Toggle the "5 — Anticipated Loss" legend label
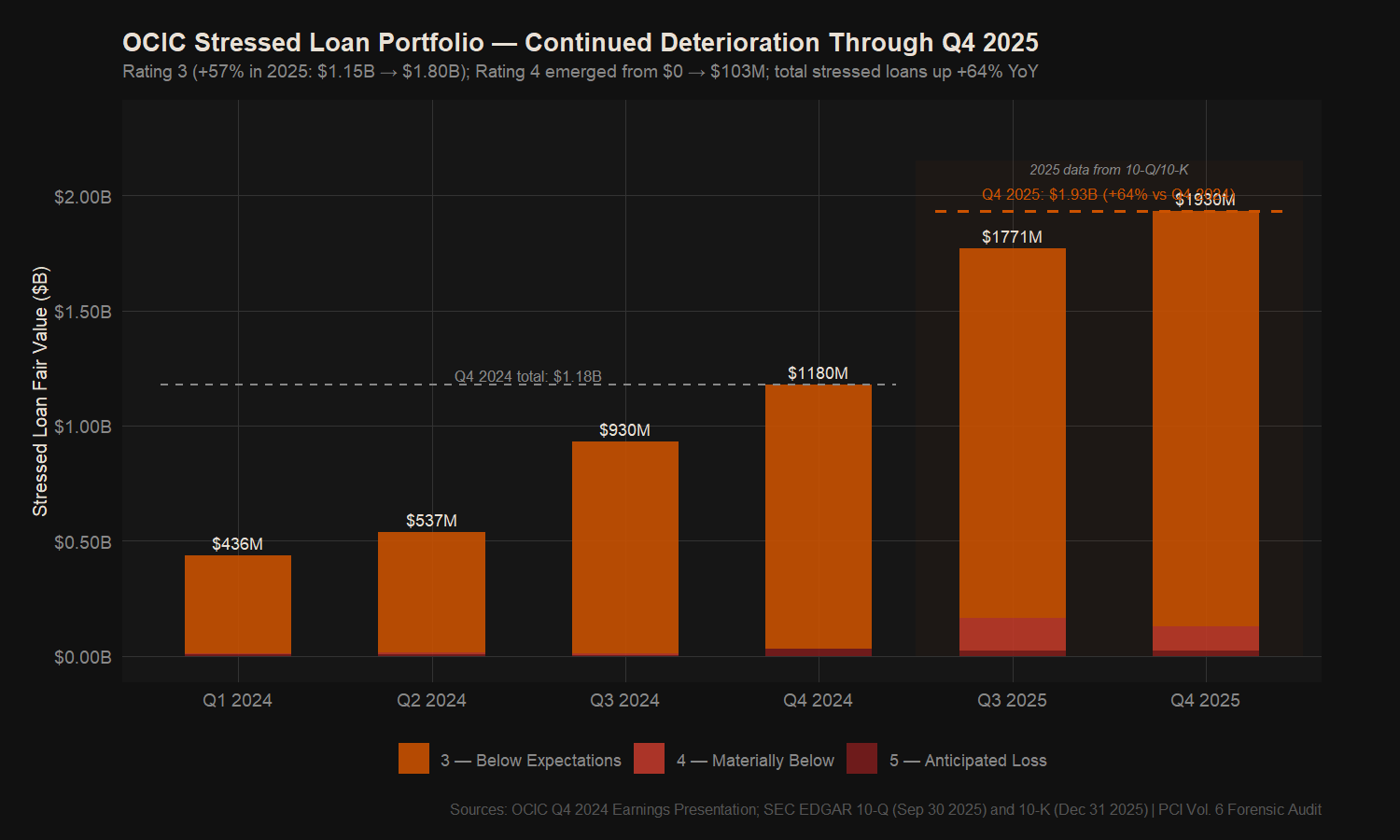The height and width of the screenshot is (840, 1400). click(x=967, y=761)
